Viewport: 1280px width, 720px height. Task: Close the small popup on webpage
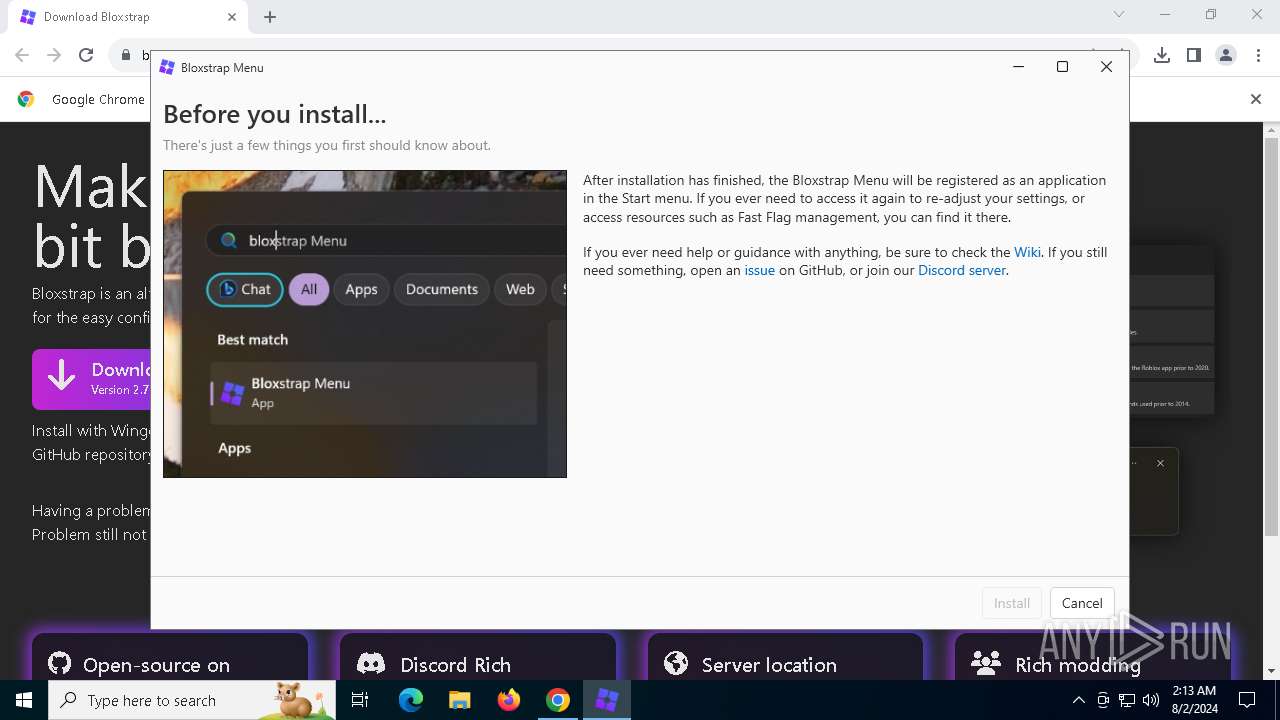pos(1160,463)
